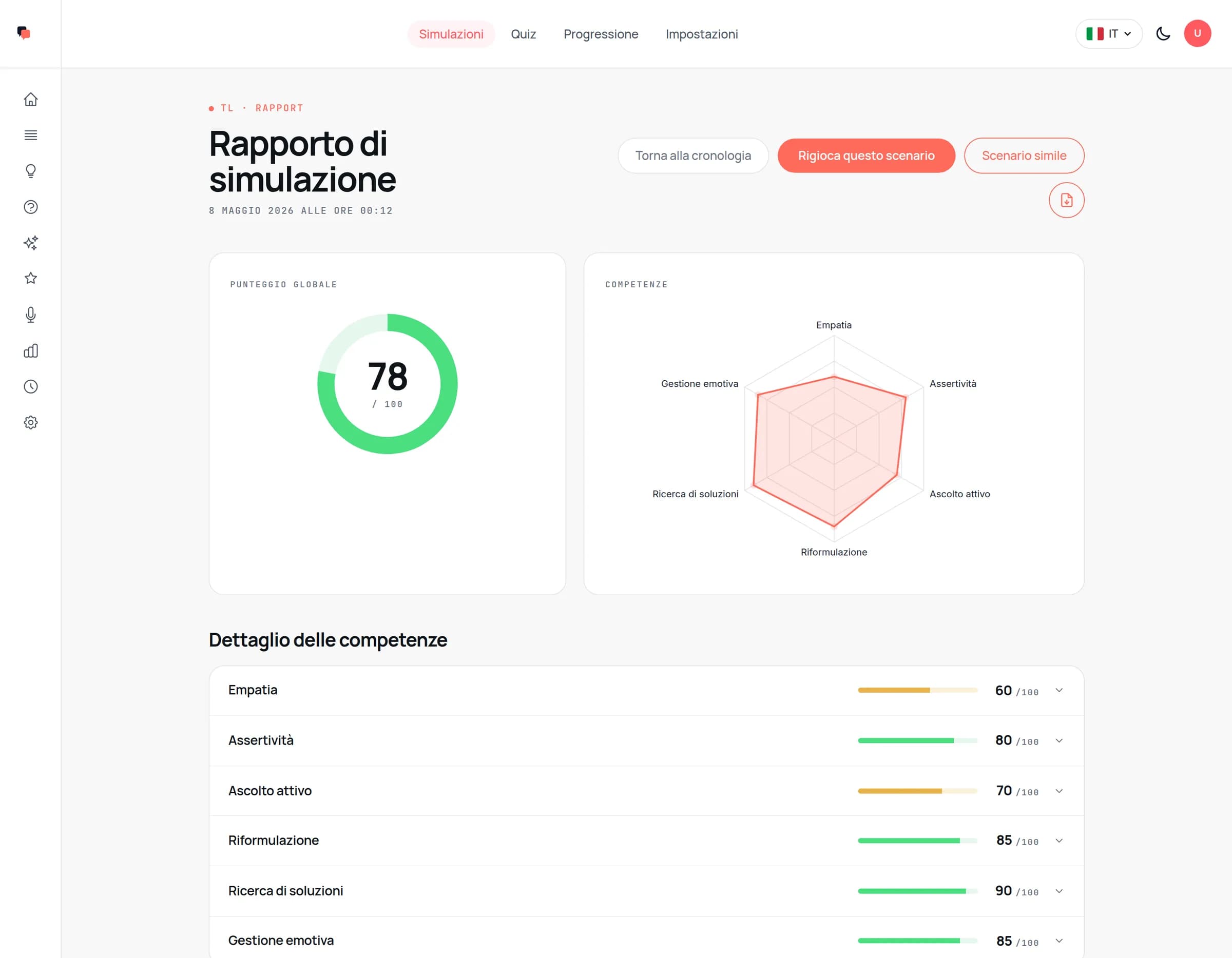Click the Ascolto attivo progress bar

917,791
